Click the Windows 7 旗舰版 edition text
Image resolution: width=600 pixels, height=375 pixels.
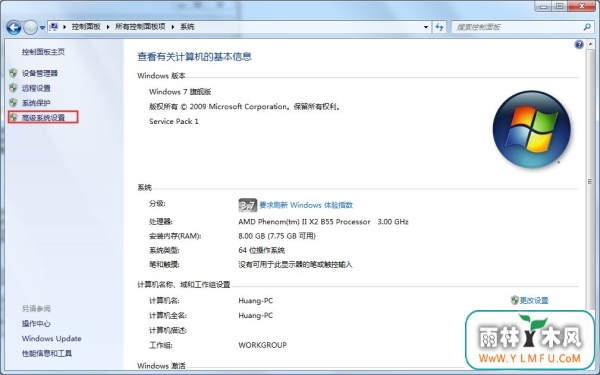[180, 91]
